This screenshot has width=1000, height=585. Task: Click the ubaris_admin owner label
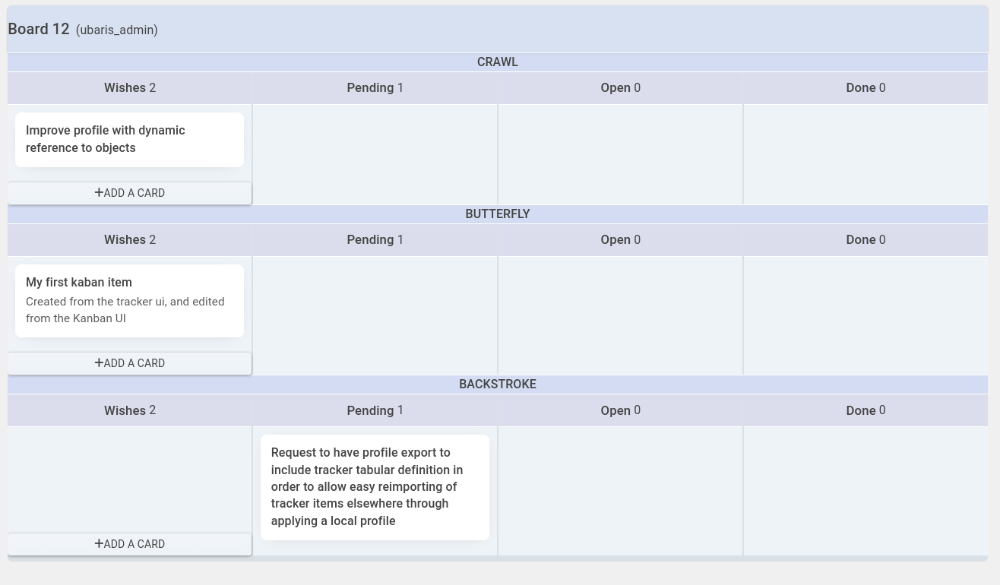(x=117, y=30)
